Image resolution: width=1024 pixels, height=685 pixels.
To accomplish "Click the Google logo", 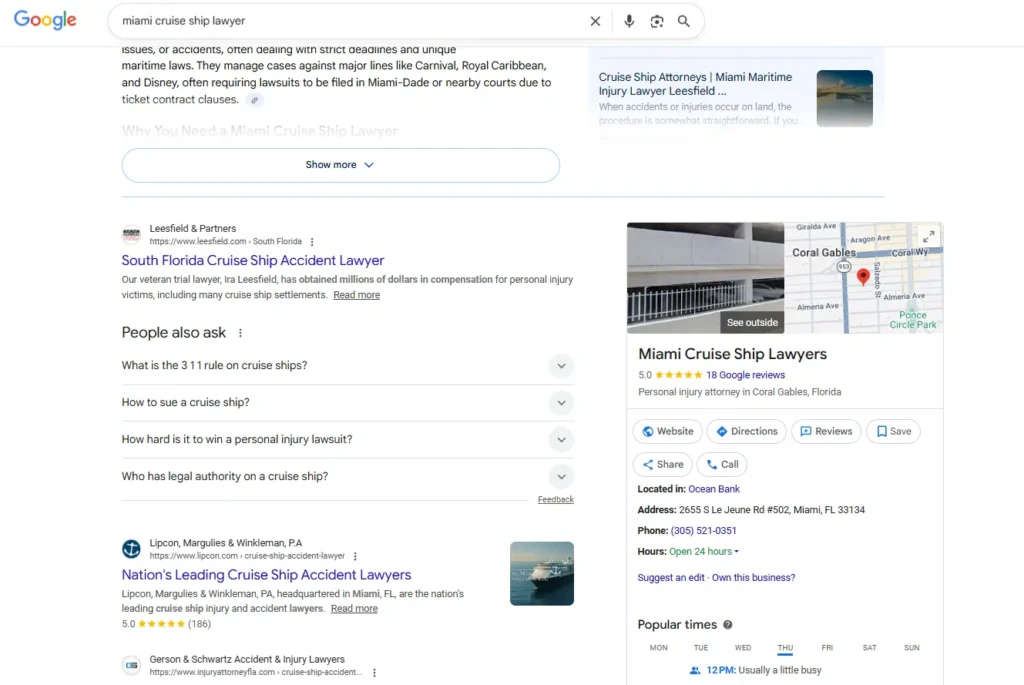I will pyautogui.click(x=45, y=21).
